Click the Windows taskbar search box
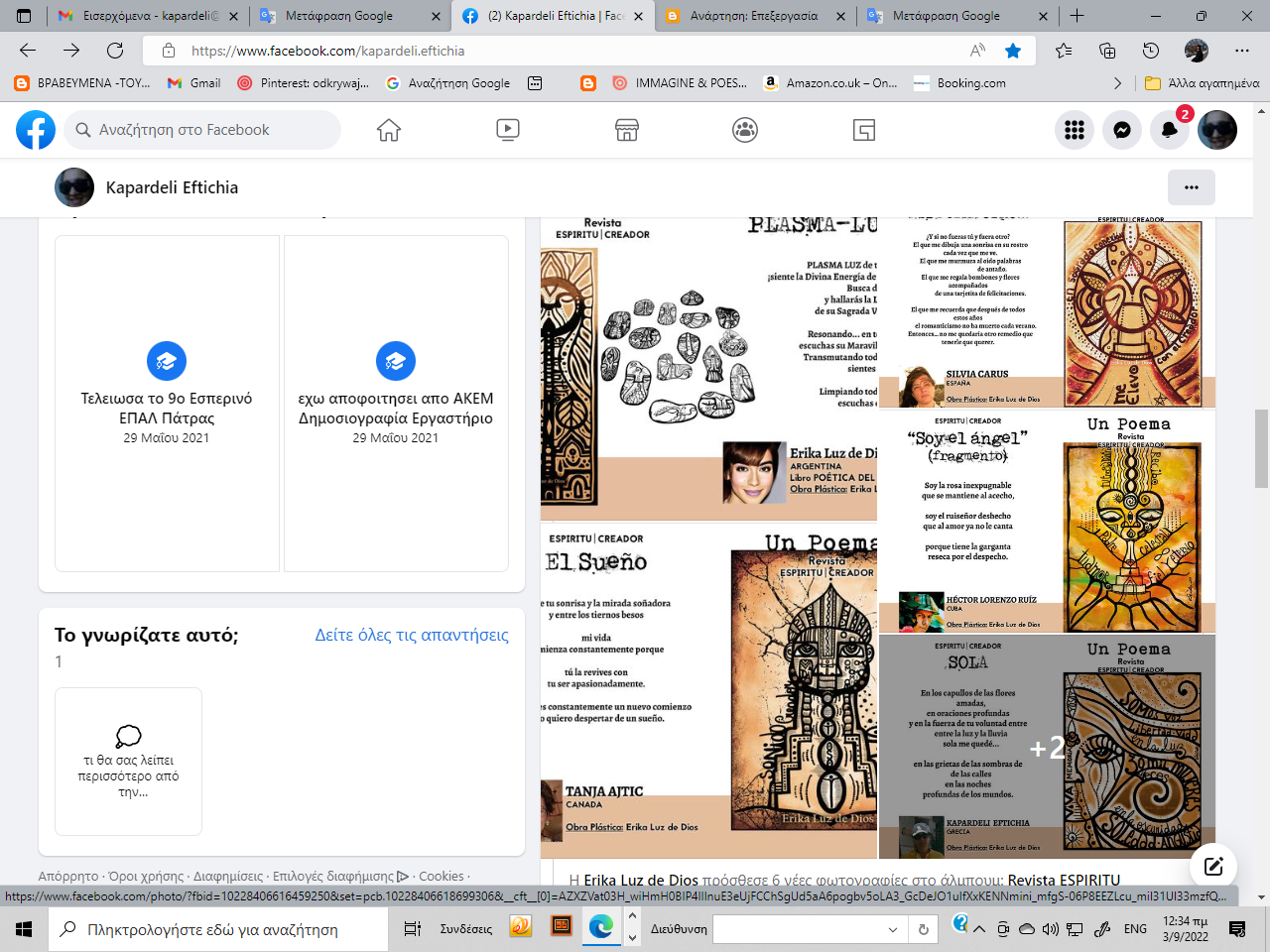The image size is (1270, 952). 218,929
